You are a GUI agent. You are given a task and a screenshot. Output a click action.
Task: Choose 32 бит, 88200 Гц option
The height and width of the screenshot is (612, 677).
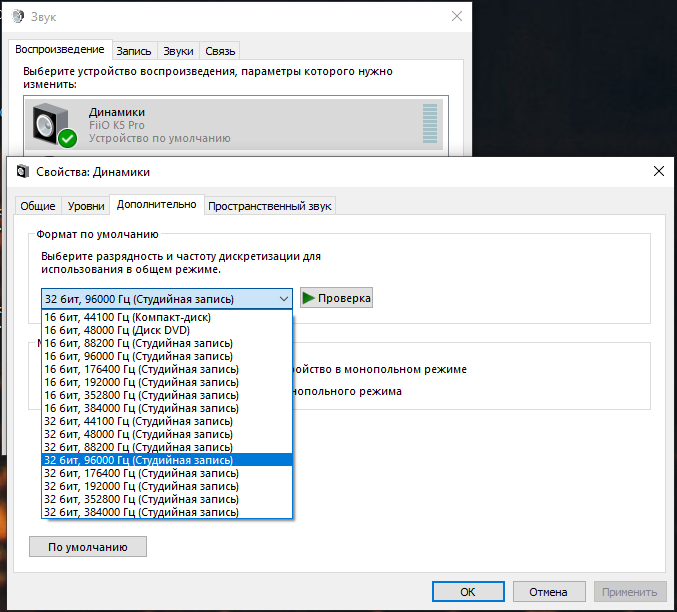167,447
